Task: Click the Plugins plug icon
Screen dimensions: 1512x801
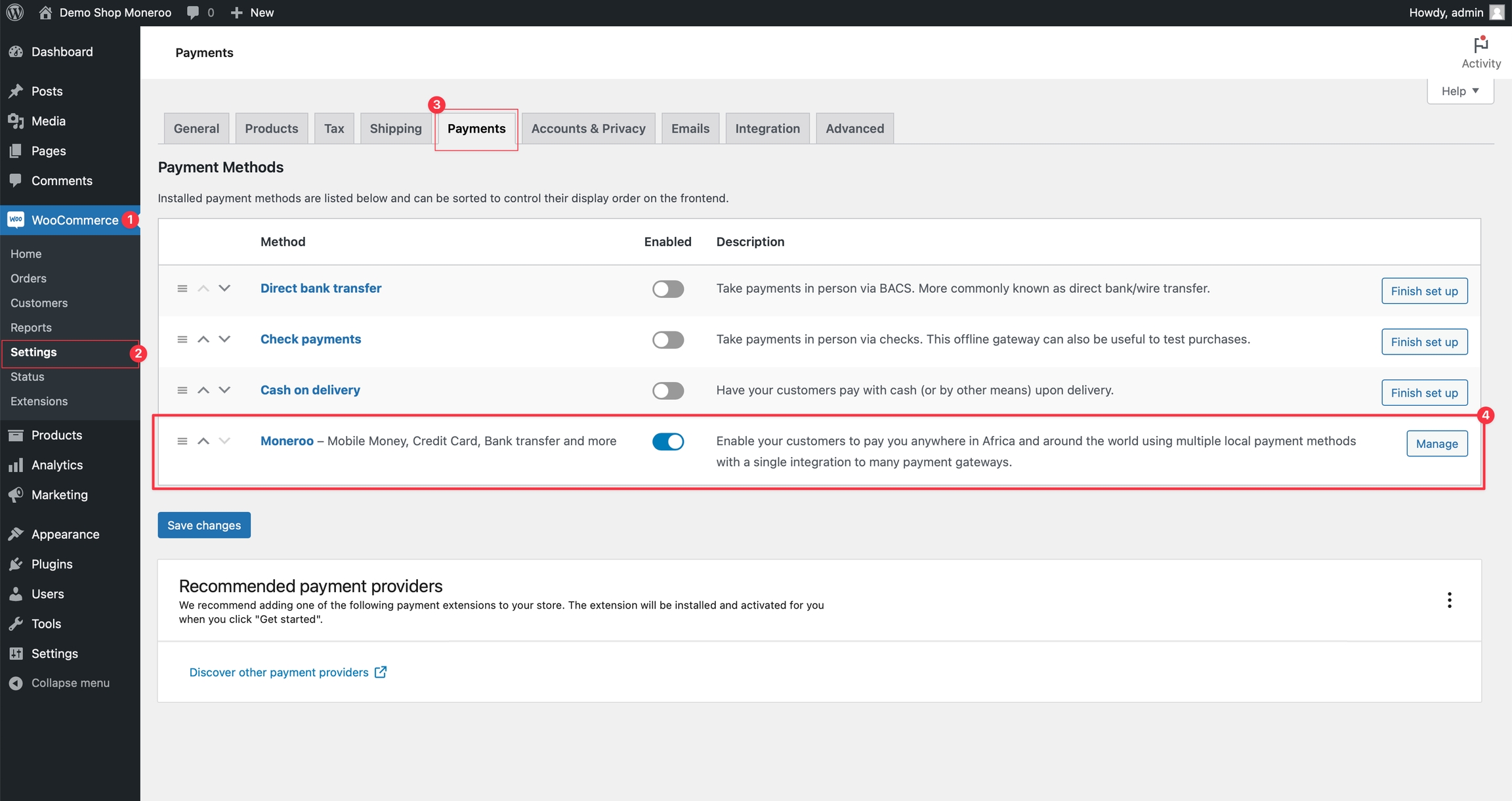Action: 16,564
